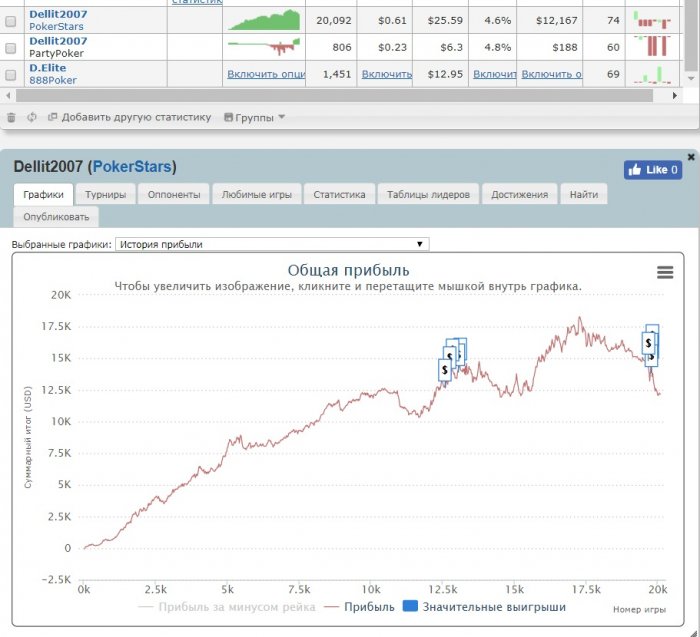Click the trash delete icon below table
The width and height of the screenshot is (700, 637).
pos(11,117)
